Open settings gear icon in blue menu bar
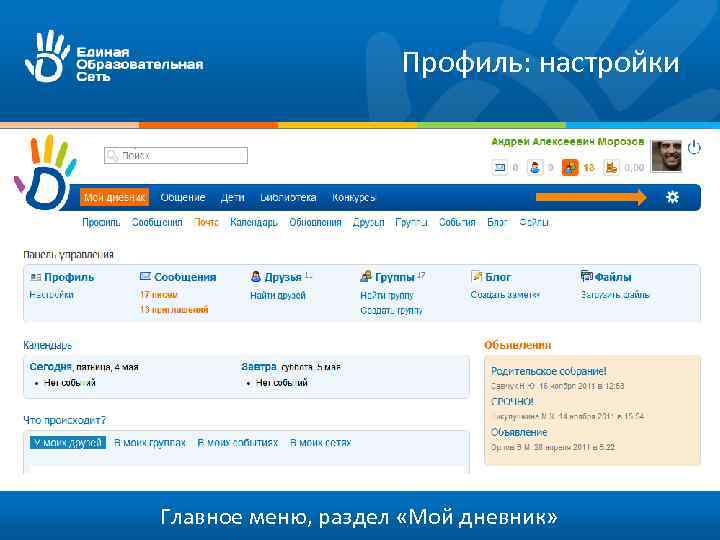Viewport: 720px width, 540px height. pos(672,197)
